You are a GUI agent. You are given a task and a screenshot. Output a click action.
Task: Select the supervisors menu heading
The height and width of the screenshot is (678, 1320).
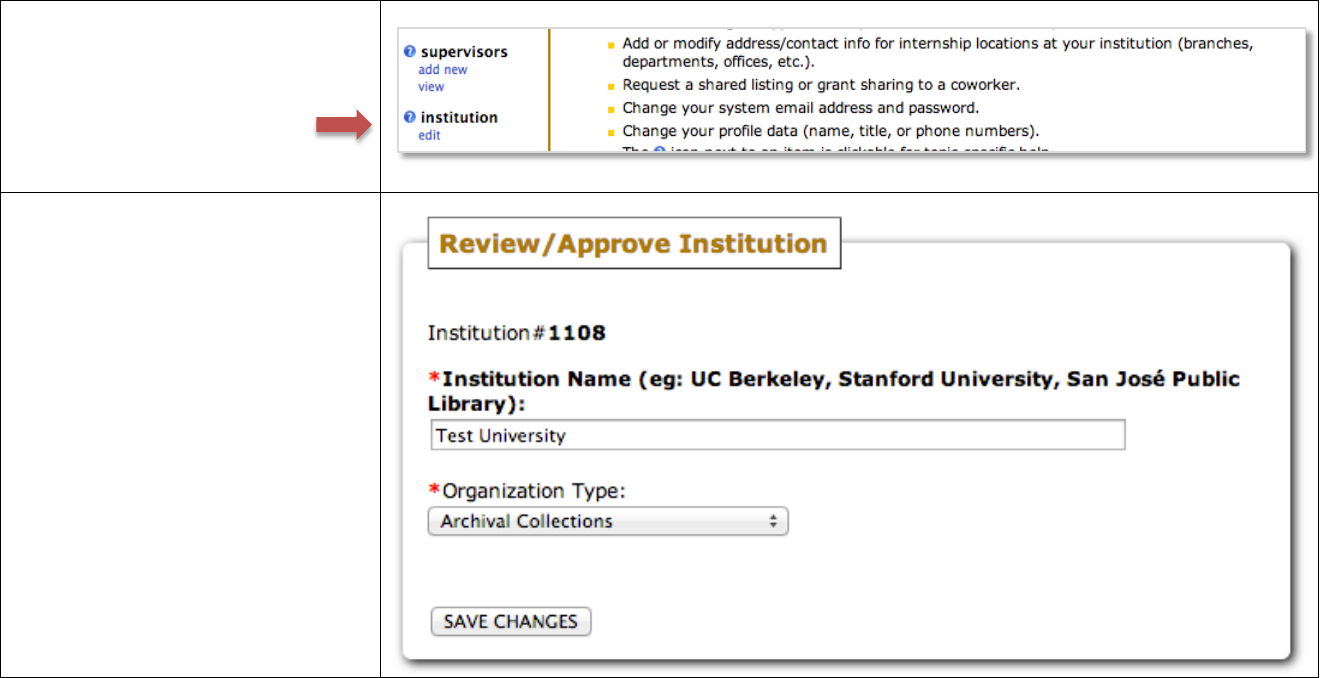[464, 52]
